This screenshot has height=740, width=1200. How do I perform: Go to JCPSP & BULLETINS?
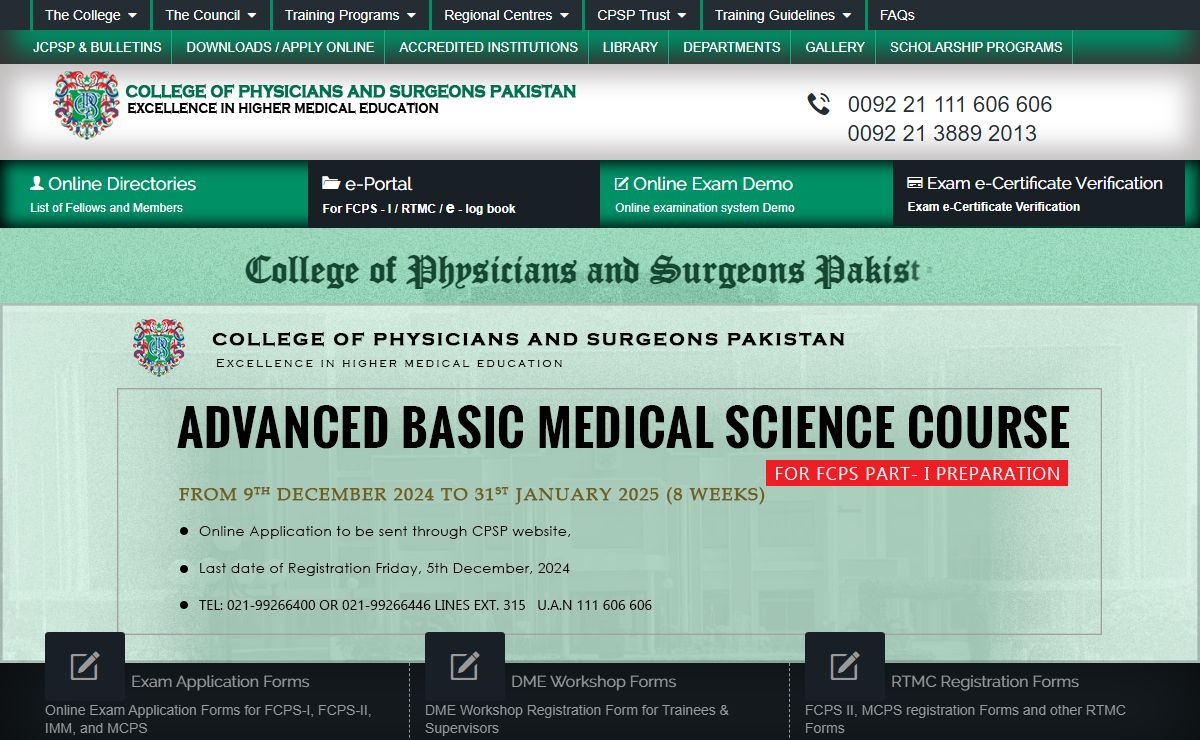97,47
